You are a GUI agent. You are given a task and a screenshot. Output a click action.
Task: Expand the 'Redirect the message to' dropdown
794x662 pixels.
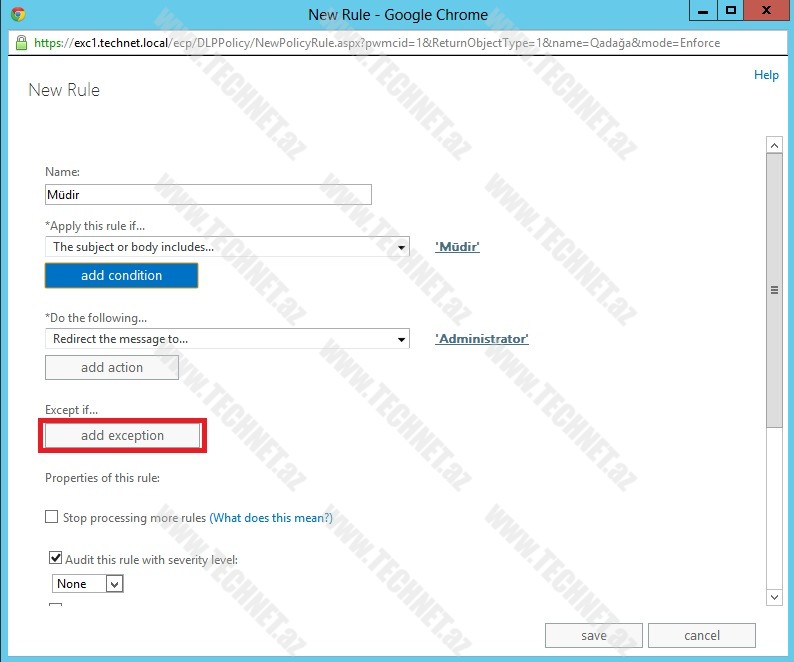pyautogui.click(x=227, y=339)
